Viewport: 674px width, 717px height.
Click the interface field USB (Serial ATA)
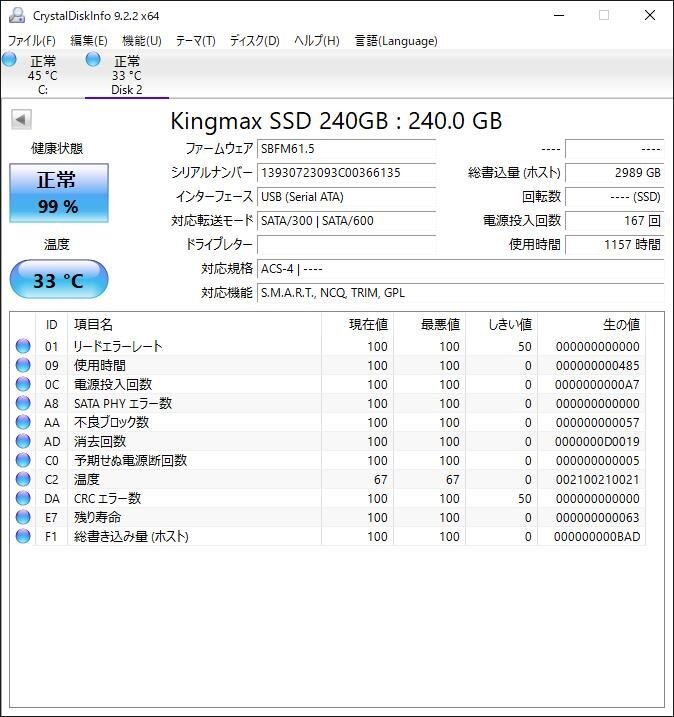pos(346,197)
